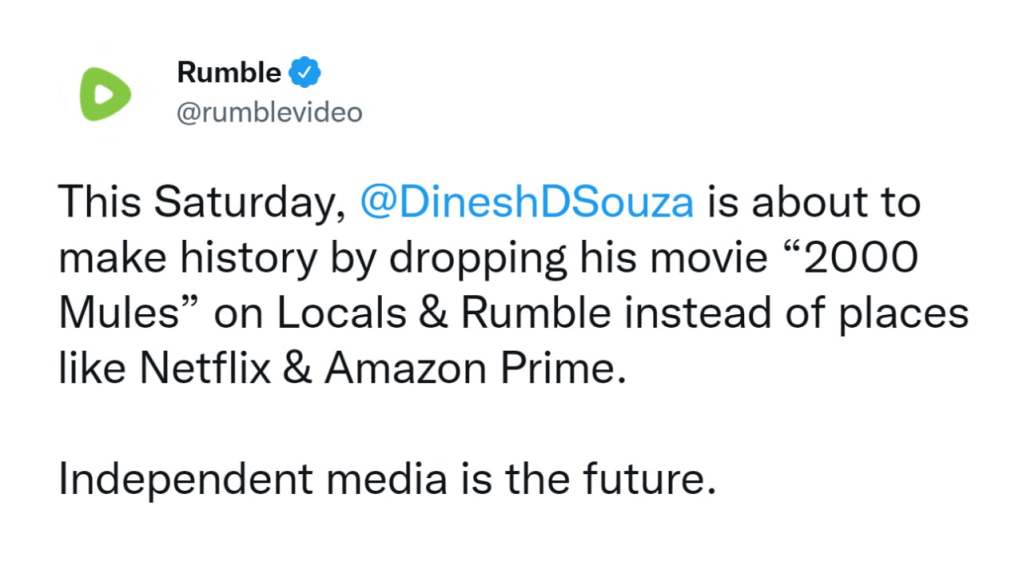Click the word "Locals" in tweet body
The image size is (1023, 562).
click(343, 313)
